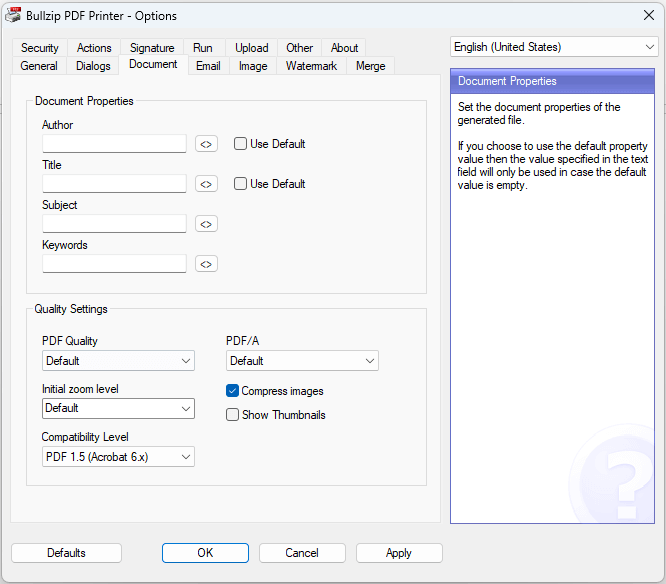Switch to the Watermark tab

(311, 66)
